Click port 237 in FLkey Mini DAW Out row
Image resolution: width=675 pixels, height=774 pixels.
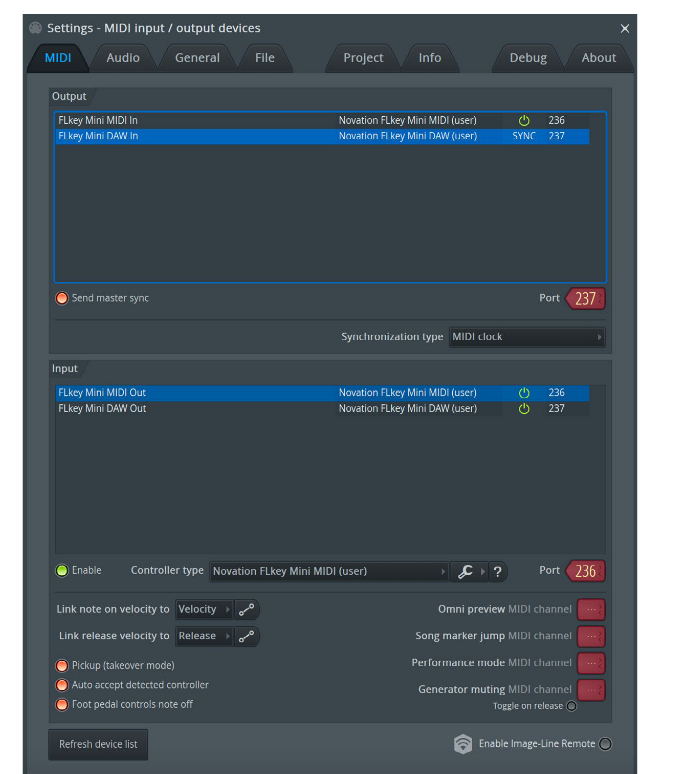(x=556, y=409)
